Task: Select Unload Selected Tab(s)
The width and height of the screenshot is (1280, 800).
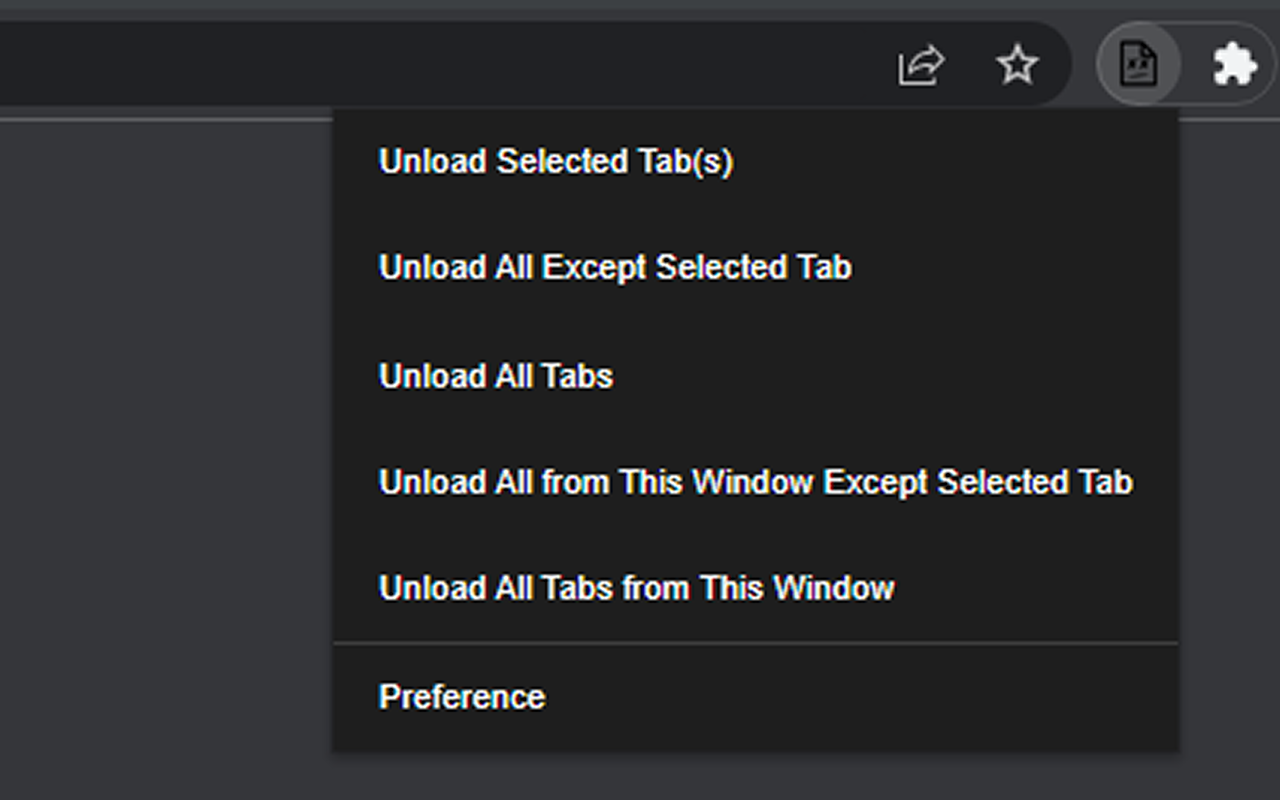Action: pos(555,162)
